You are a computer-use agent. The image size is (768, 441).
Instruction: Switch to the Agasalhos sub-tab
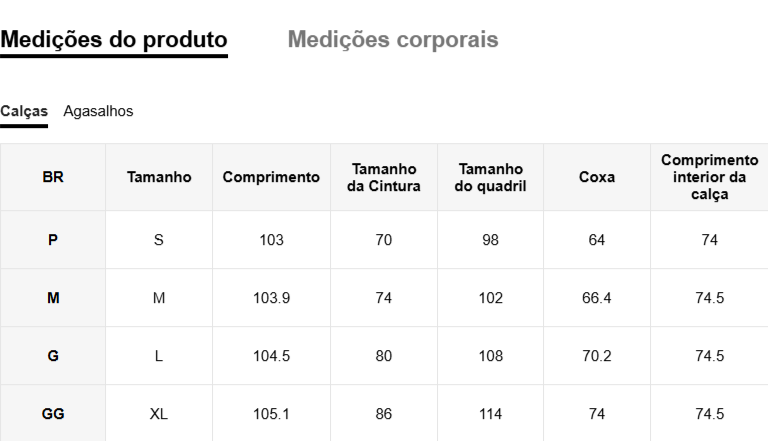tap(98, 111)
